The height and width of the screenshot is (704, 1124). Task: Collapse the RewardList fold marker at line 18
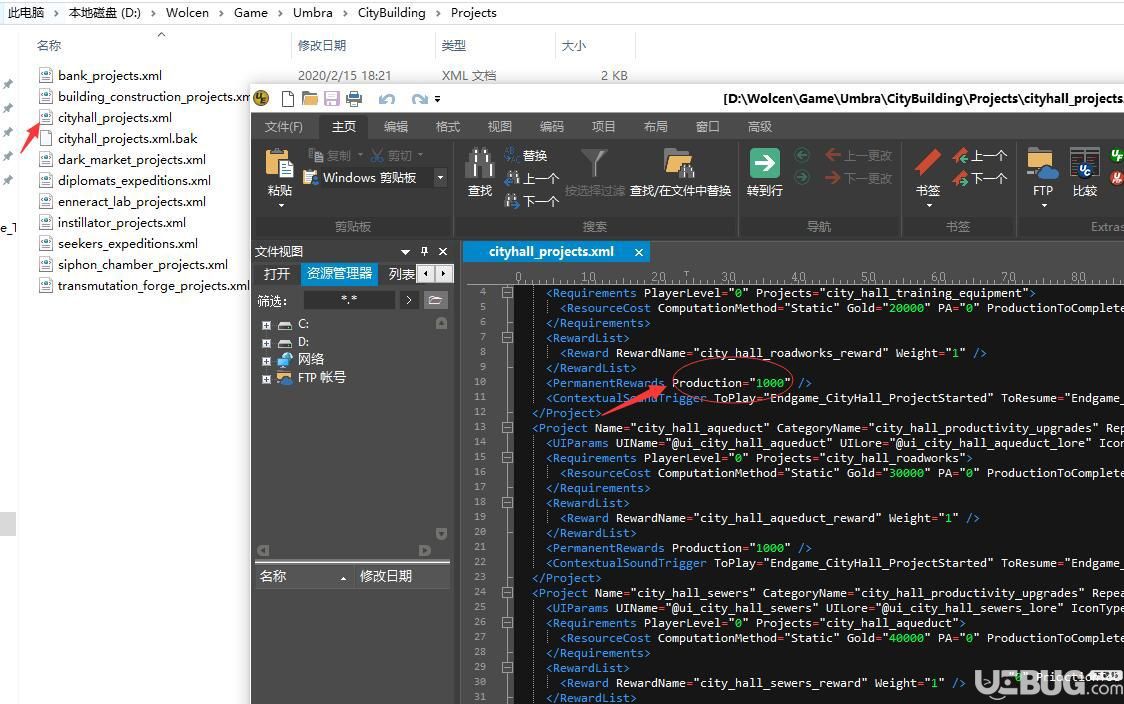(x=508, y=503)
